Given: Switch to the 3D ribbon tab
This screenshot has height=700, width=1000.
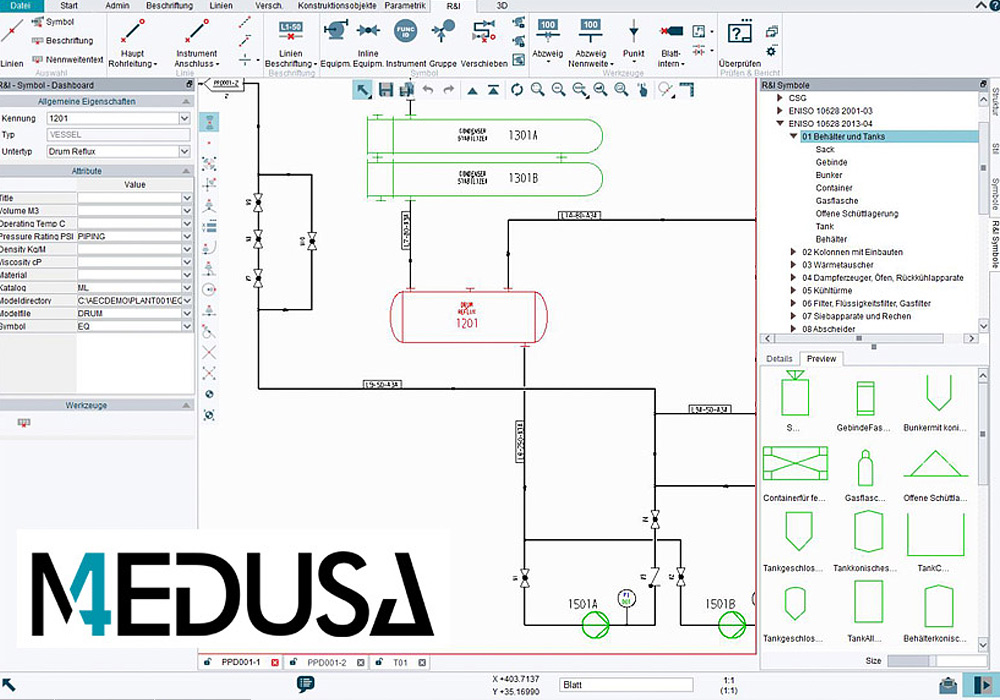Looking at the screenshot, I should click(x=503, y=5).
